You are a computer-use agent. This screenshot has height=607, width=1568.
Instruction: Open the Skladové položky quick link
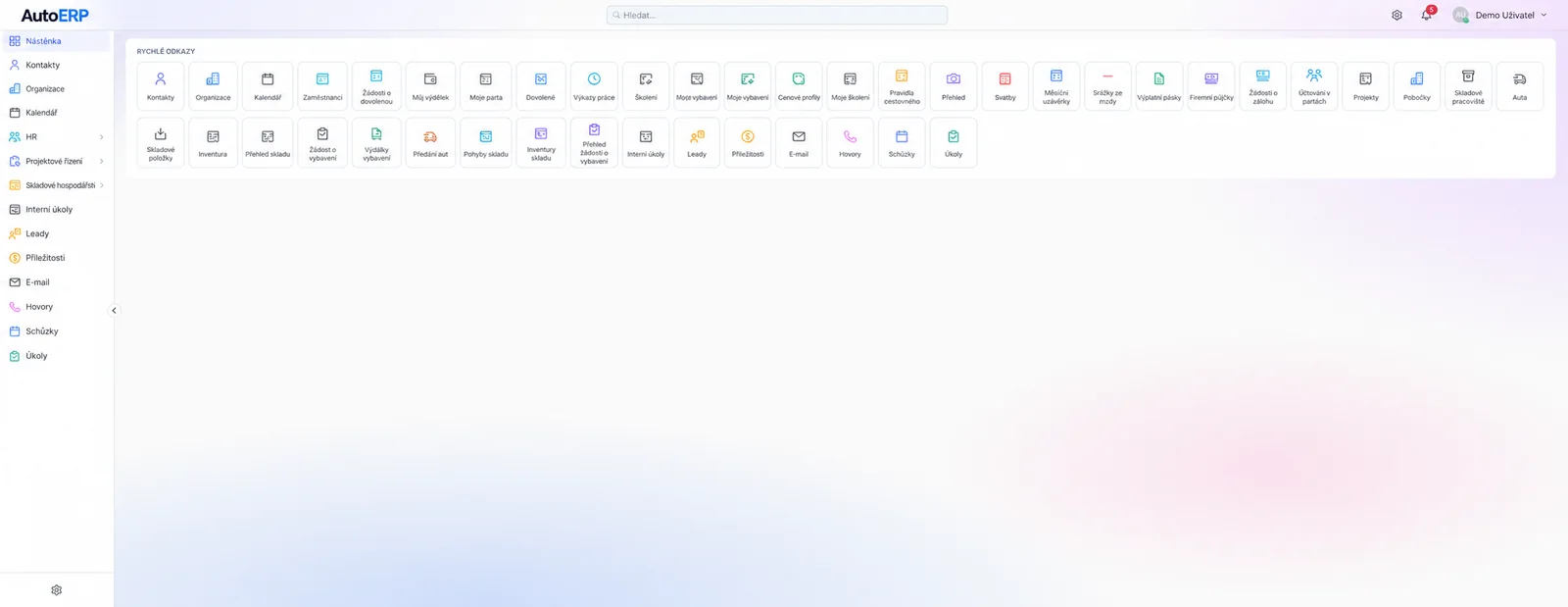(x=161, y=143)
